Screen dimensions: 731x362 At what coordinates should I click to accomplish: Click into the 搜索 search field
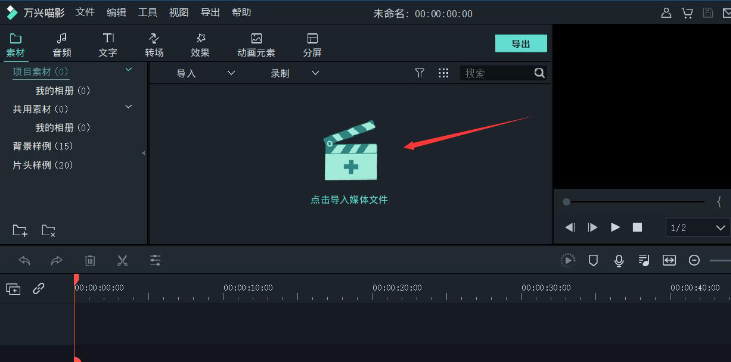click(x=497, y=73)
